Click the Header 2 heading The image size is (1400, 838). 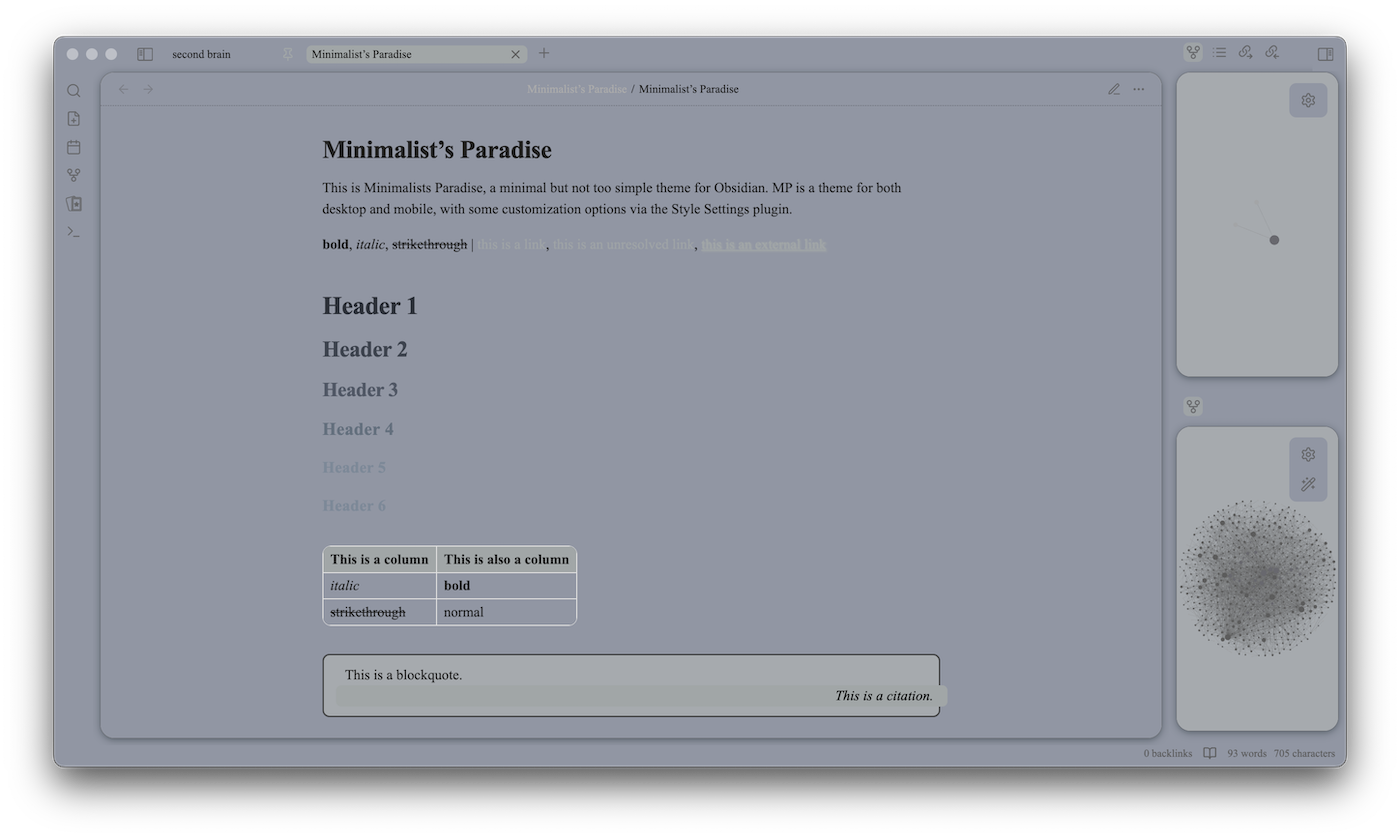[365, 349]
